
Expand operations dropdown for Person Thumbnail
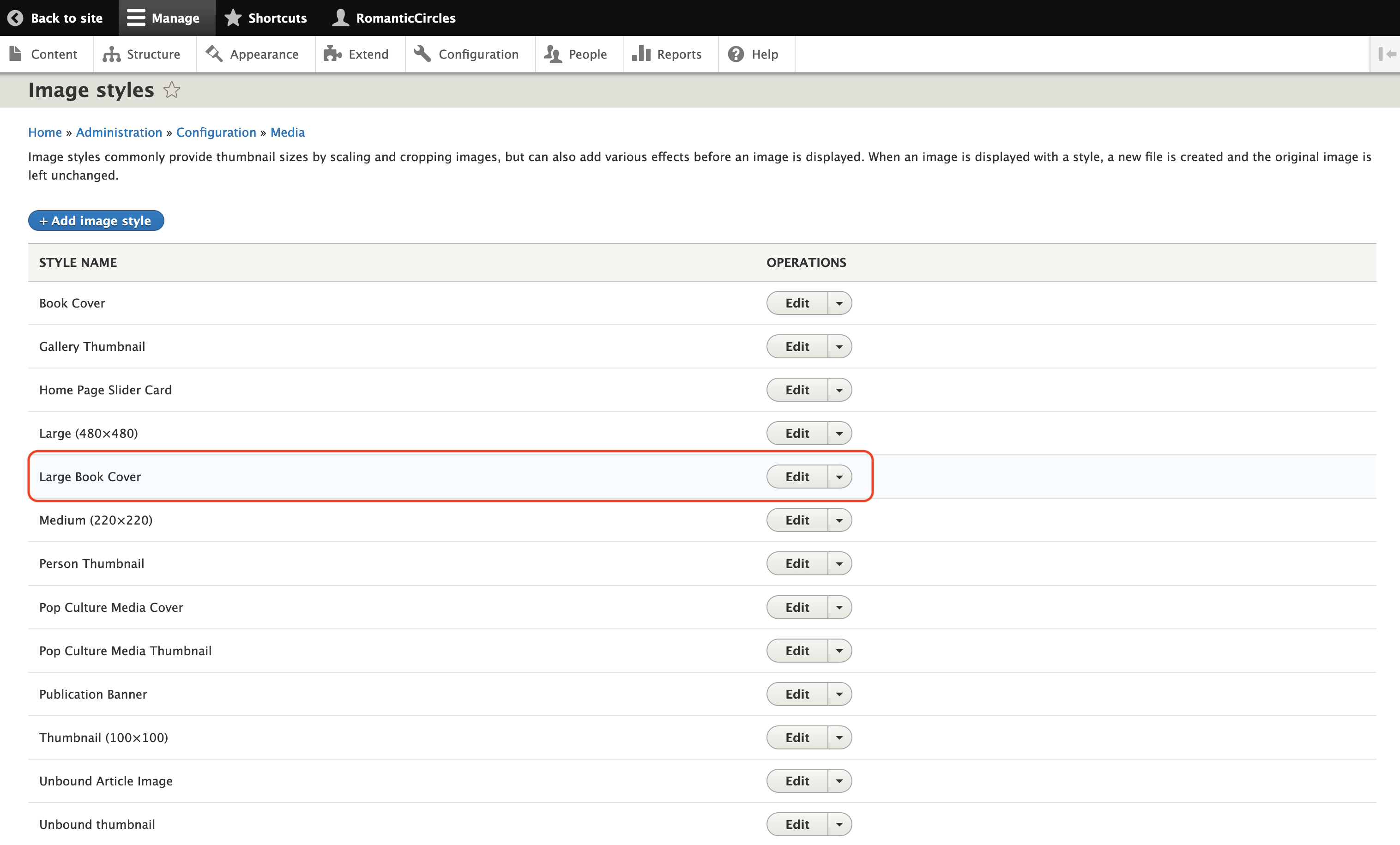tap(839, 564)
